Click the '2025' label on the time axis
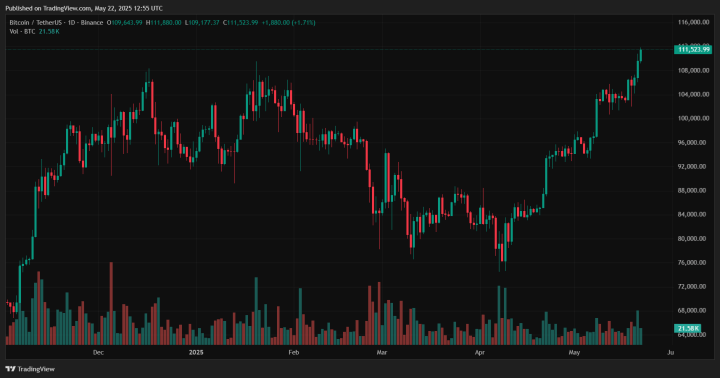 click(196, 352)
